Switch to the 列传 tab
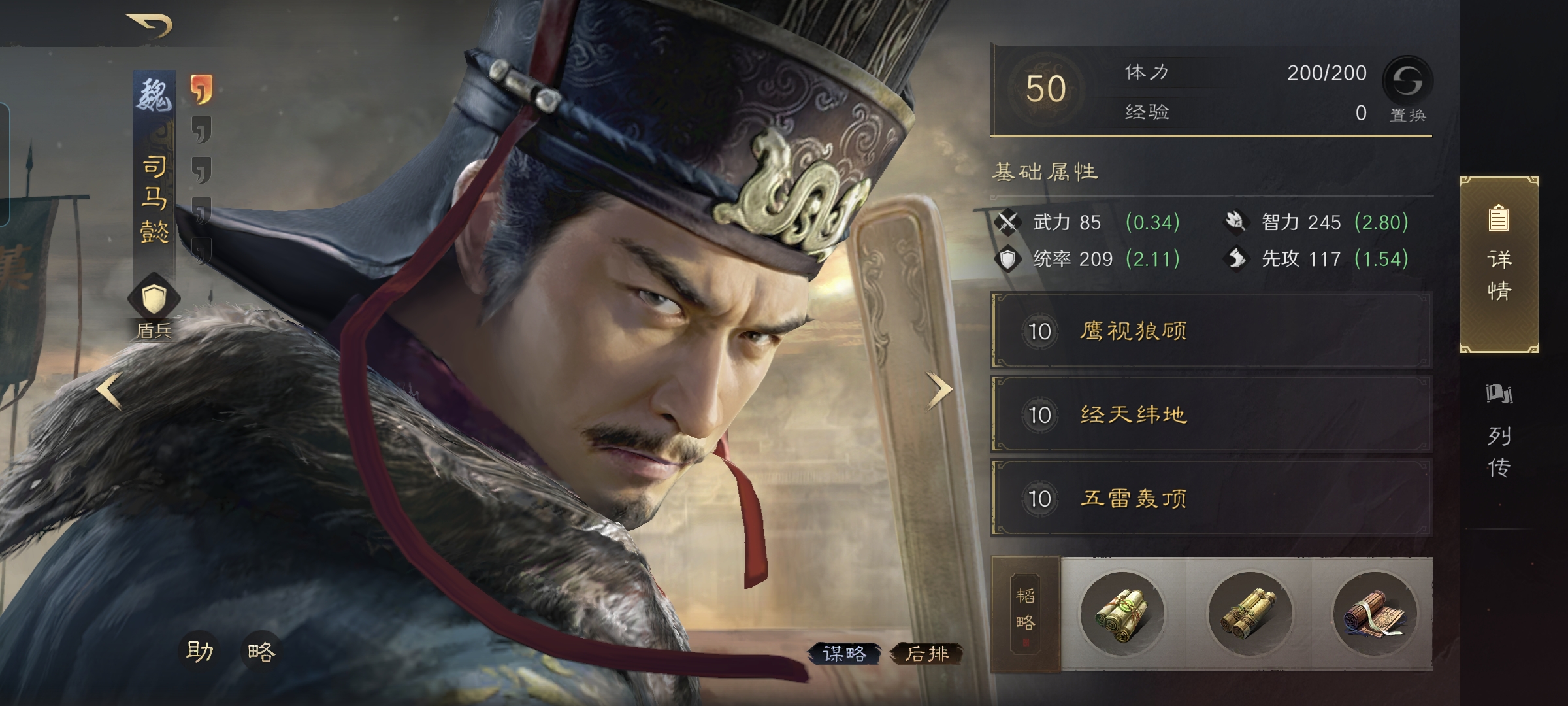Screen dimensions: 1568x706 1499,431
